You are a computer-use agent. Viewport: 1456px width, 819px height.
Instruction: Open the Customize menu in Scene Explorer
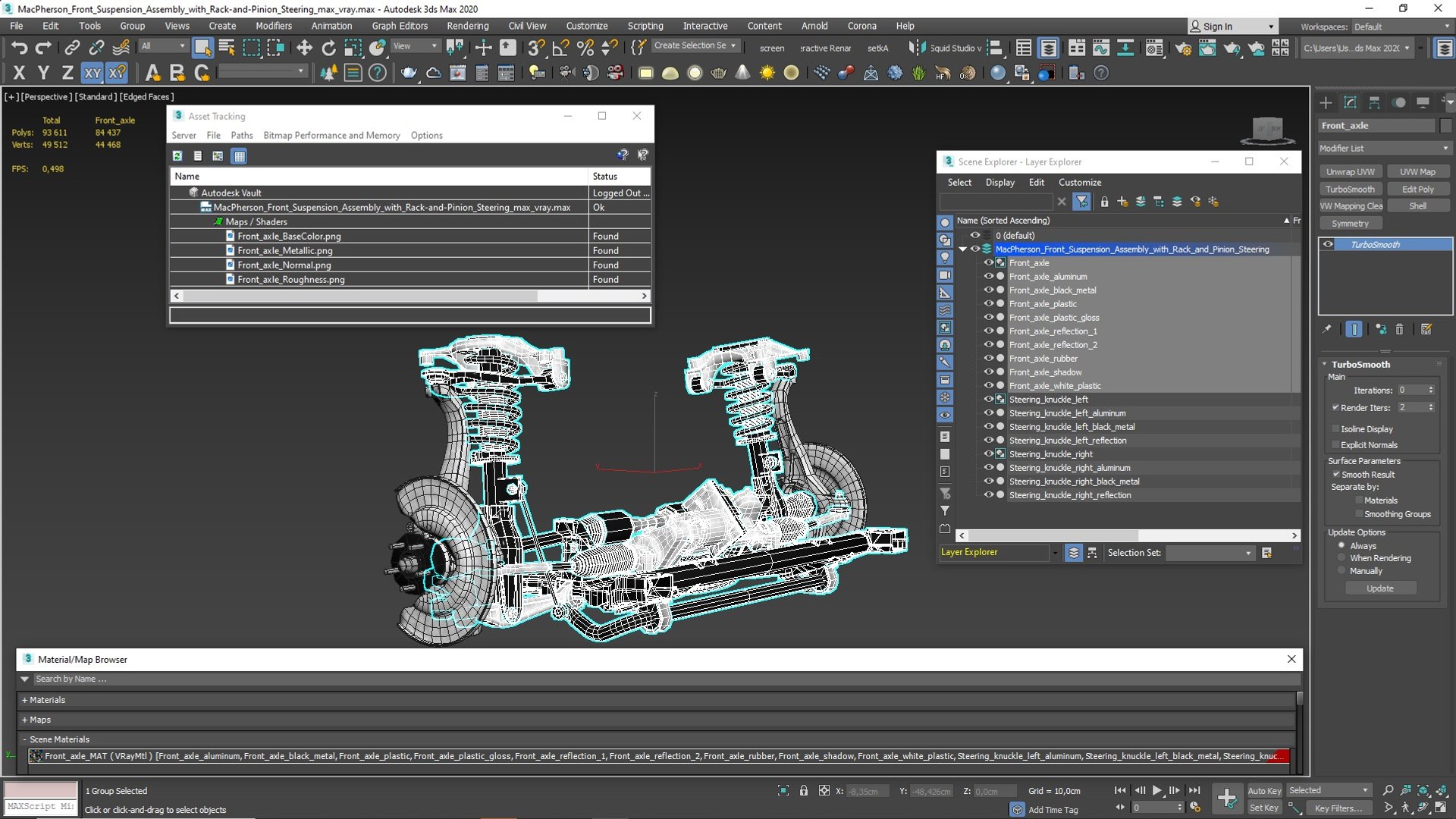[1080, 182]
